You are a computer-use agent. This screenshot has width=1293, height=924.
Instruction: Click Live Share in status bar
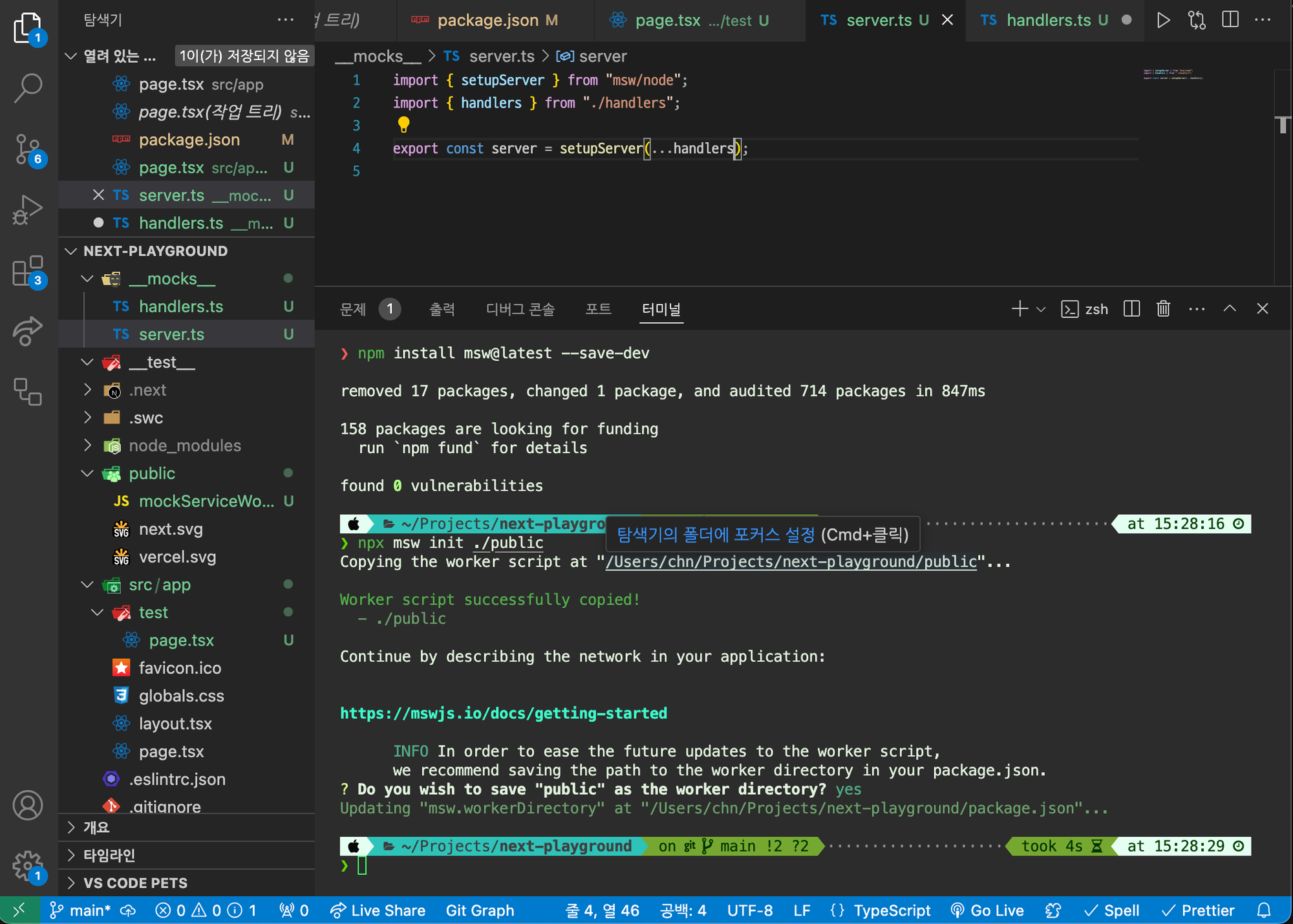pos(378,910)
